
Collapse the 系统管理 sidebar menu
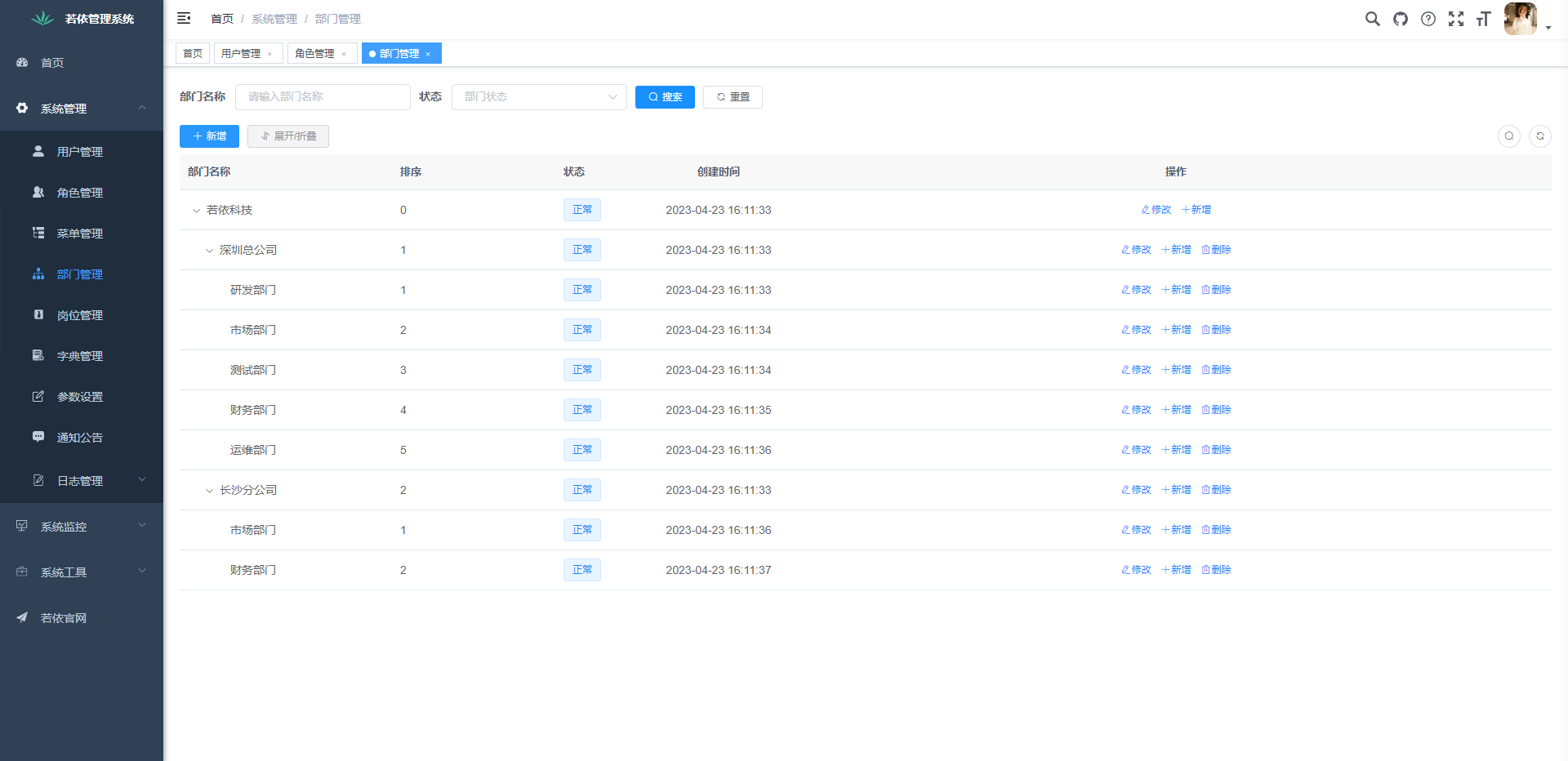82,109
